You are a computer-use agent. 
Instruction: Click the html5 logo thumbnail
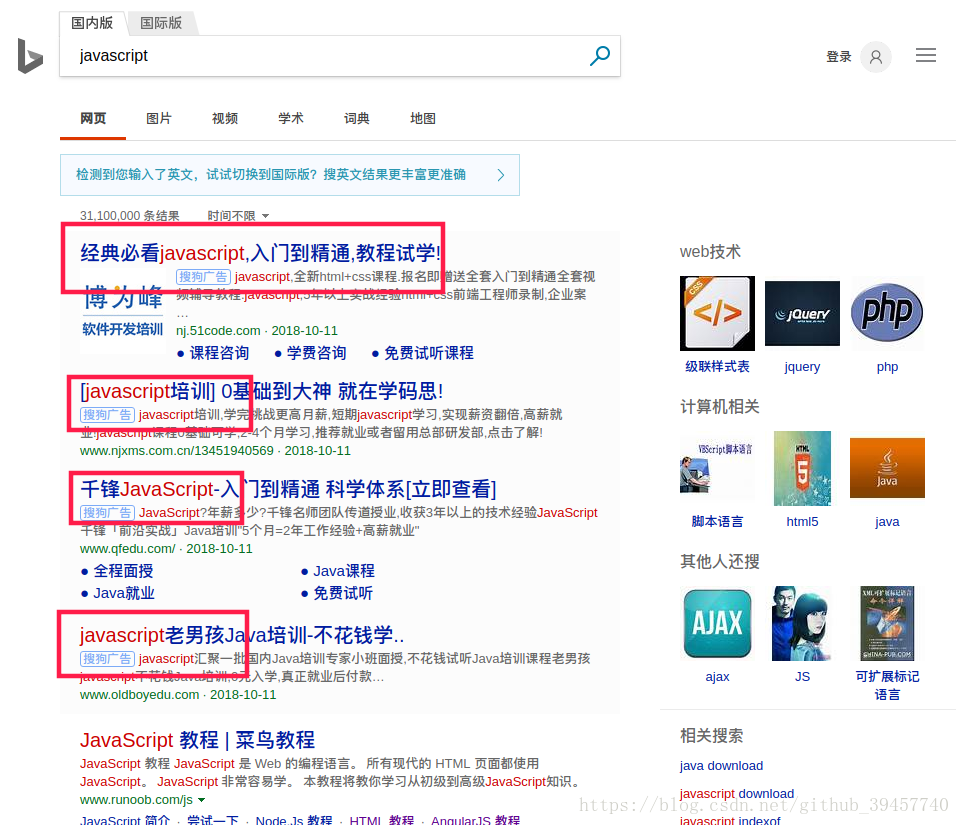802,468
